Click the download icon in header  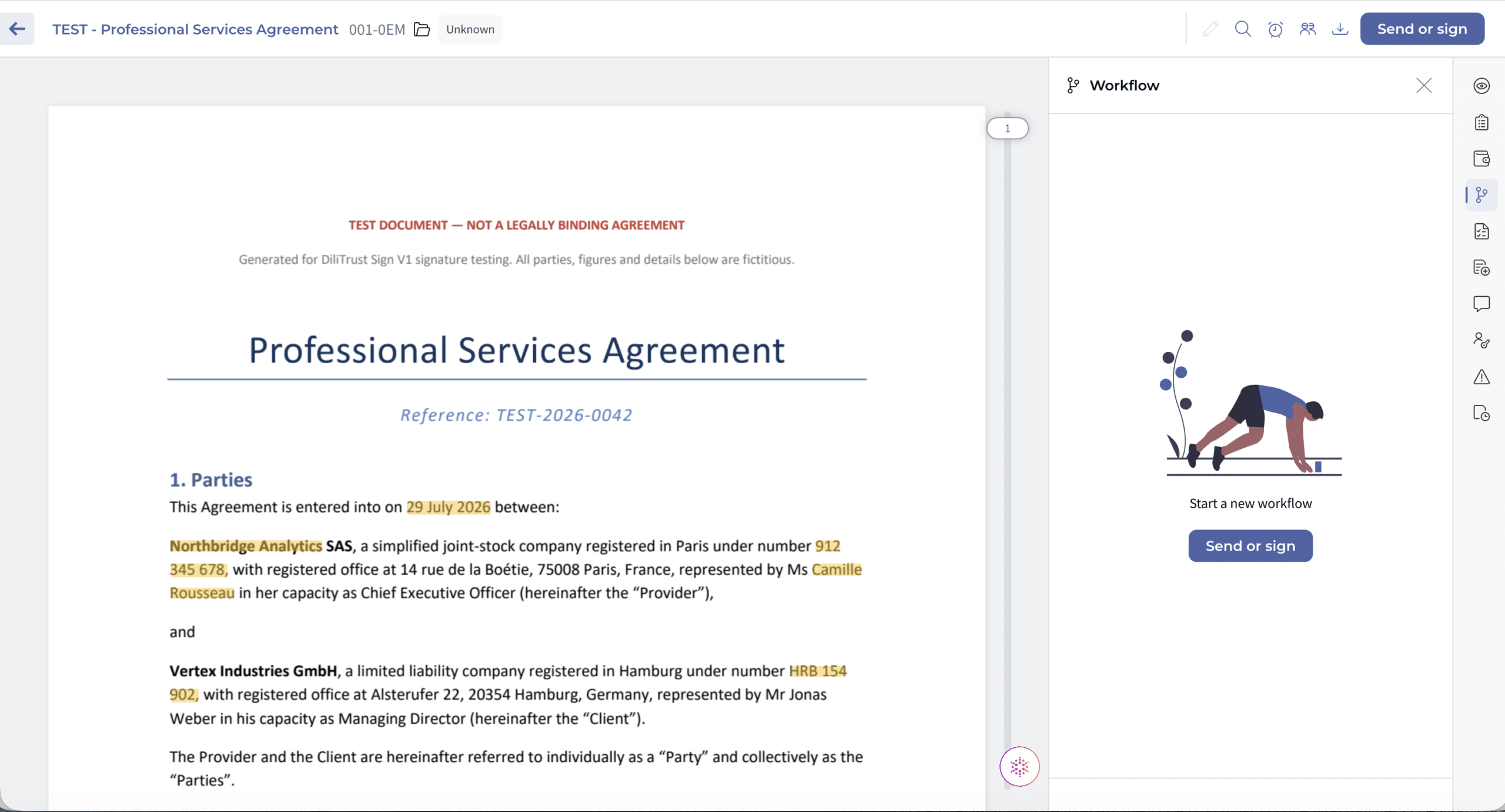coord(1340,29)
